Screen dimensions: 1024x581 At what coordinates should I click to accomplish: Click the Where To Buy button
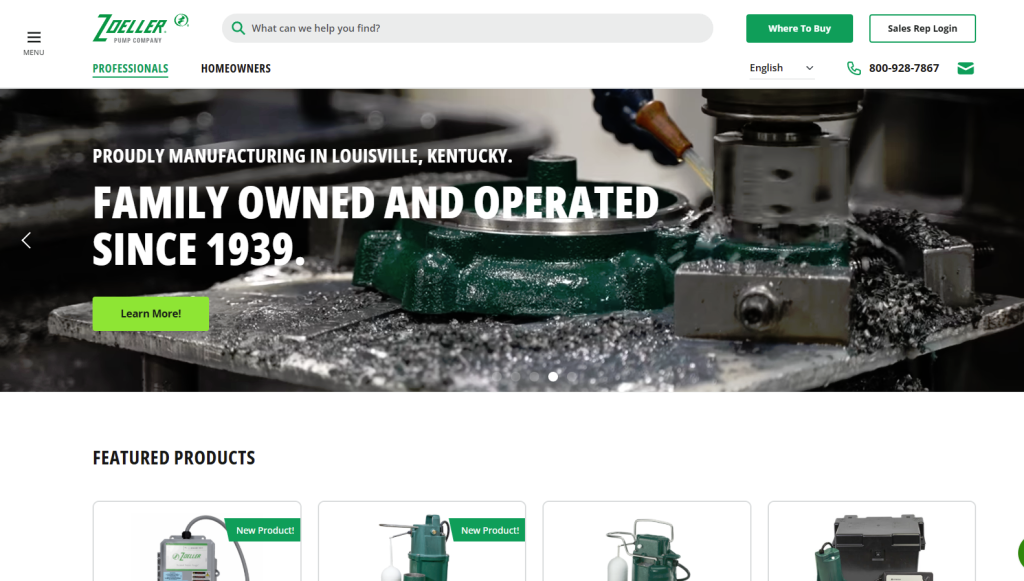[x=799, y=28]
